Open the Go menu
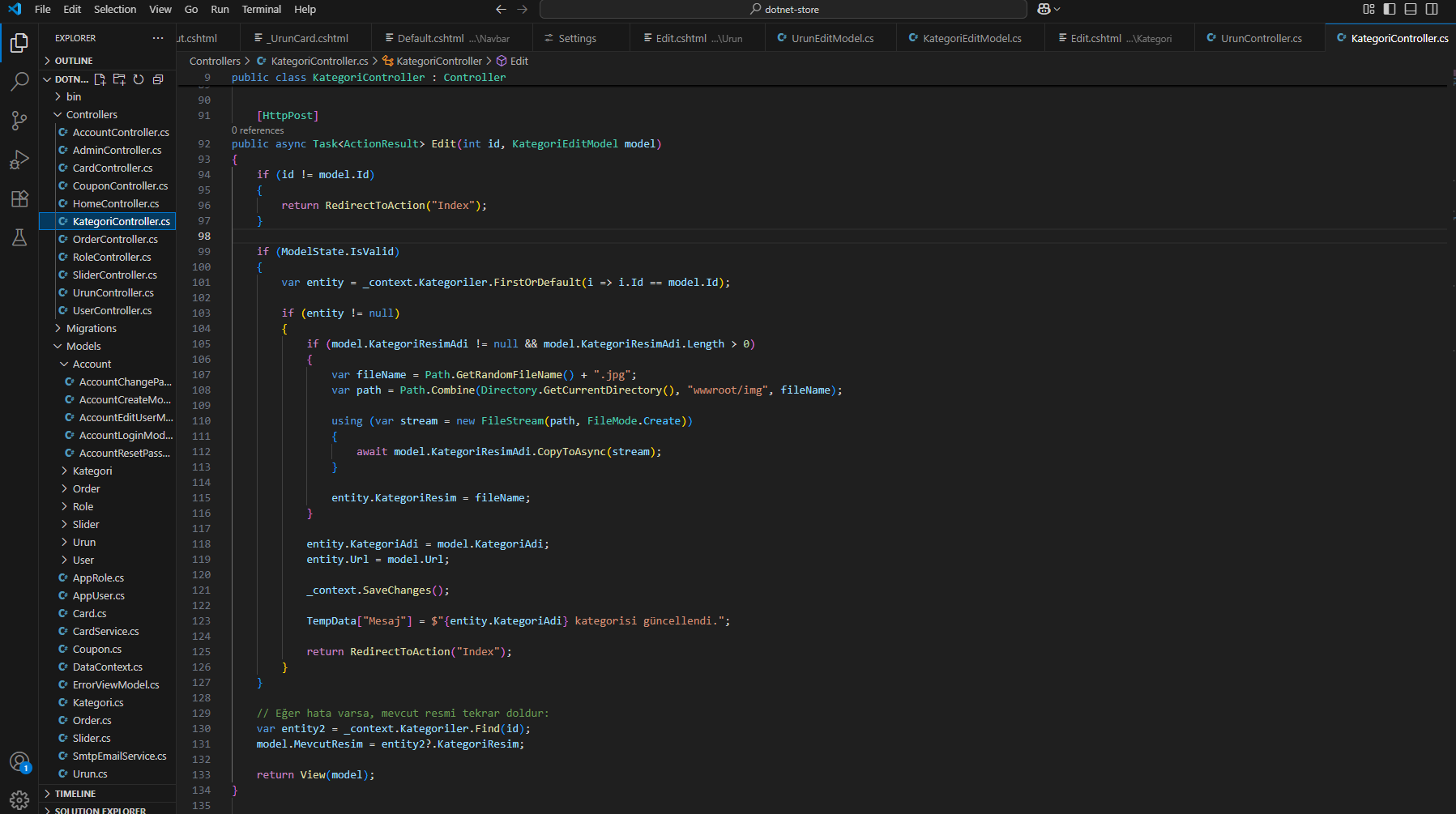Screen dimensions: 1456x814 (x=191, y=9)
